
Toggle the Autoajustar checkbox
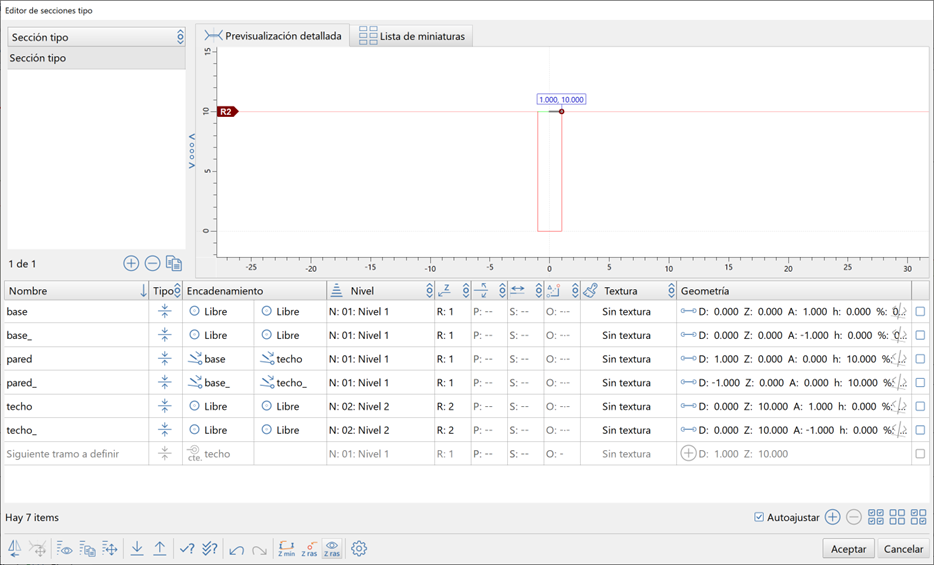point(760,517)
